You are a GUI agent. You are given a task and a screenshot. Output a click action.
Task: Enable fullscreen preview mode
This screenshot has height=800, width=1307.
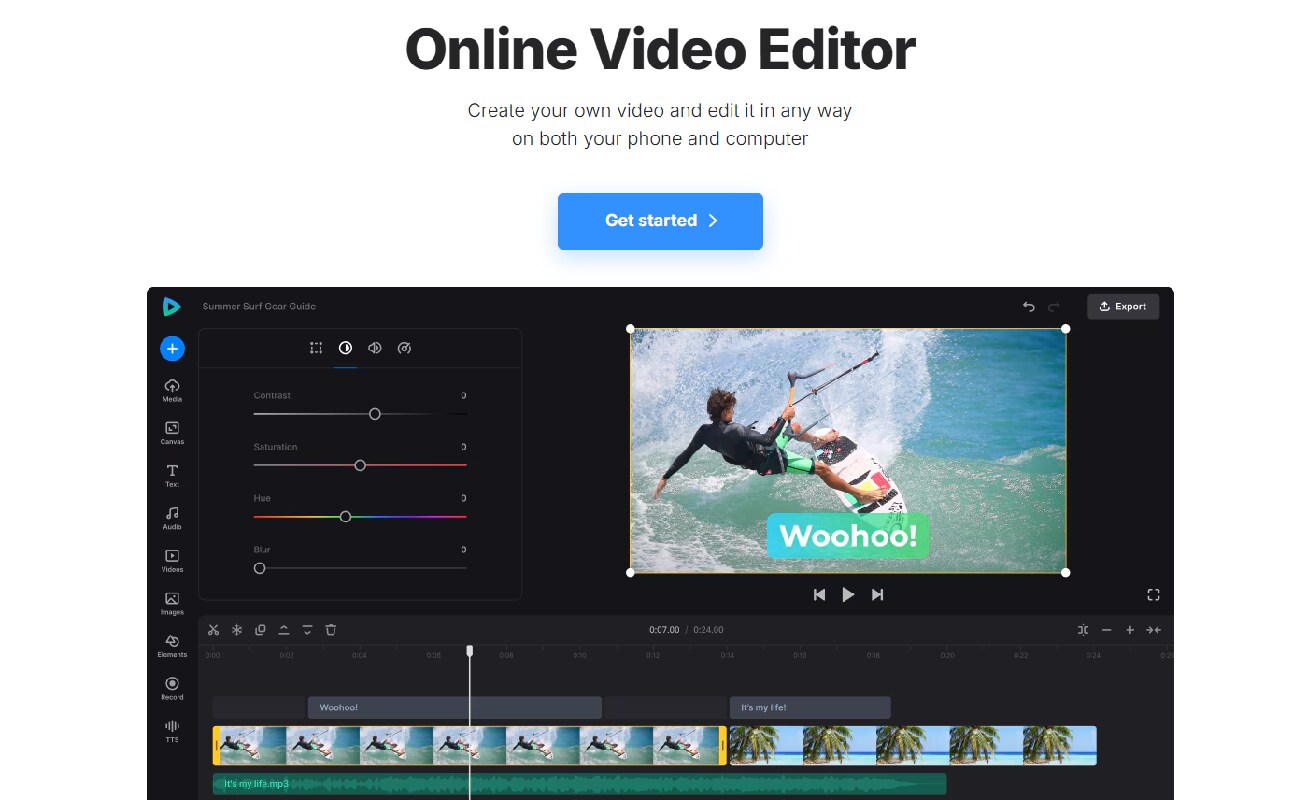(x=1153, y=594)
